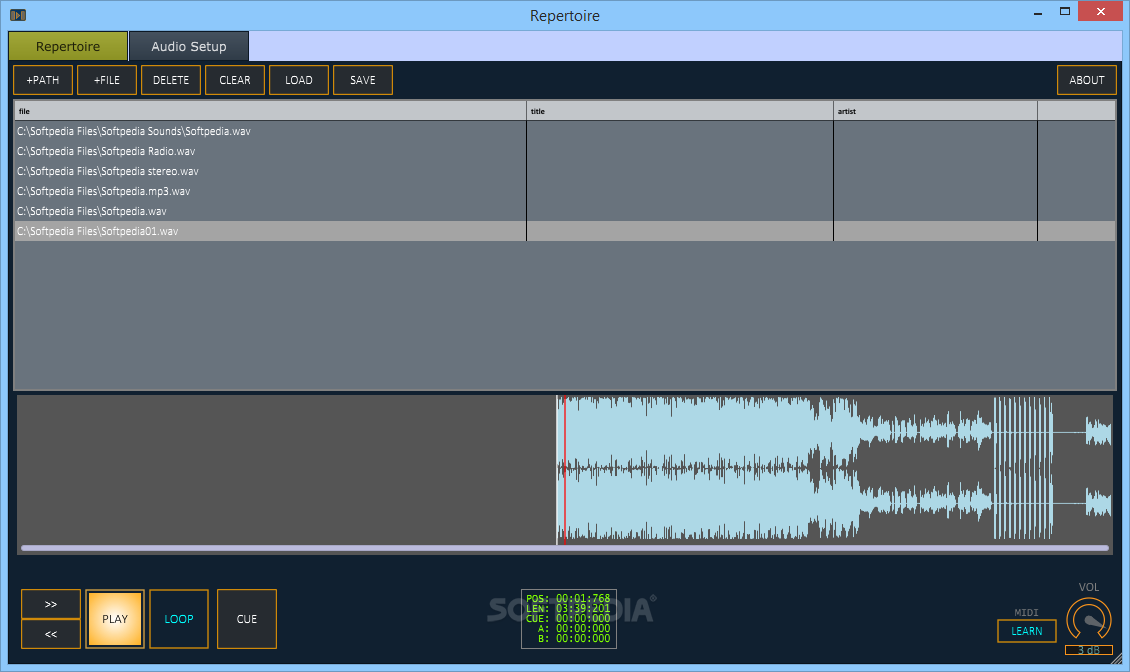Toggle LOOP mode
The height and width of the screenshot is (672, 1130).
[x=179, y=619]
